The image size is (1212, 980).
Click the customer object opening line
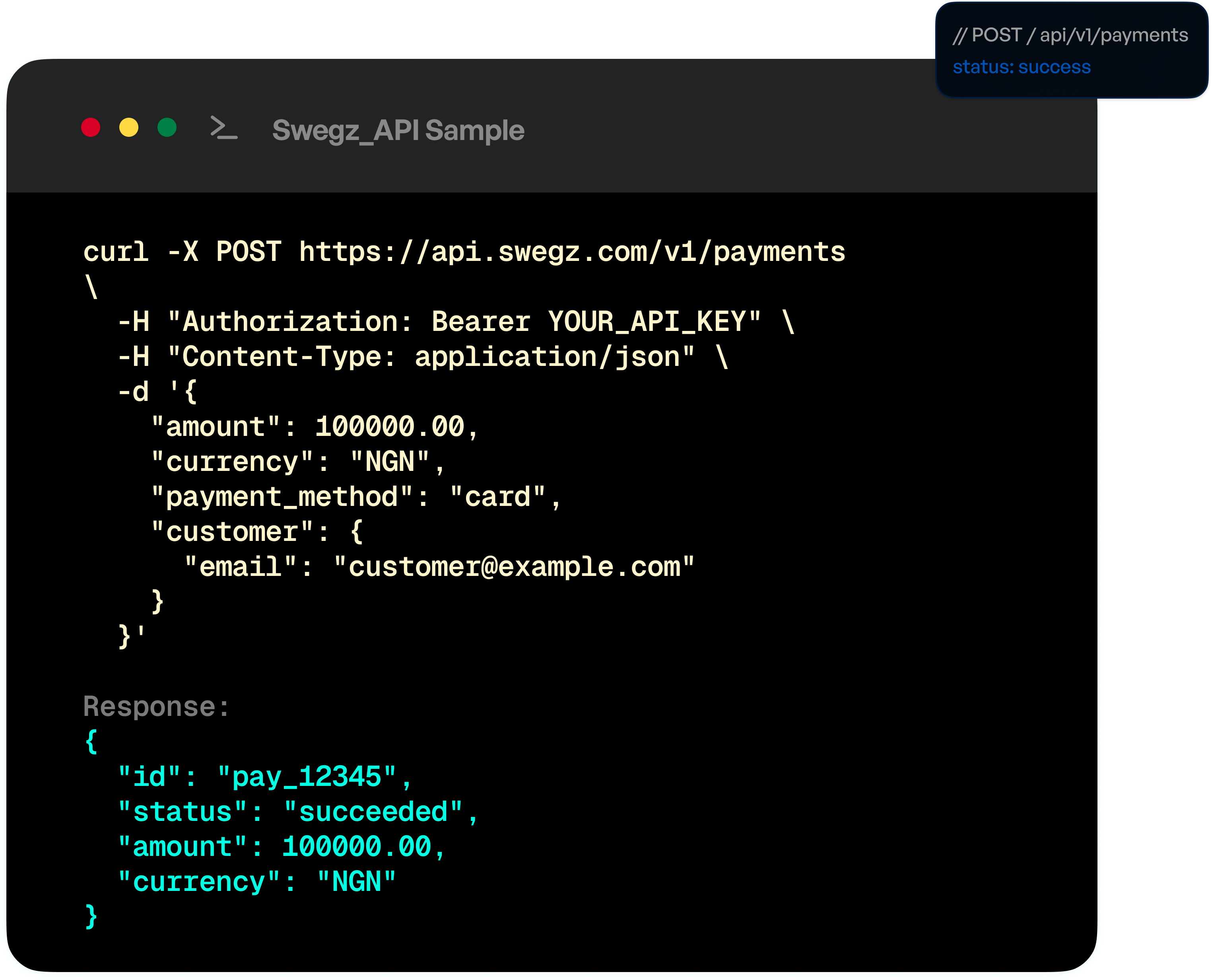257,532
